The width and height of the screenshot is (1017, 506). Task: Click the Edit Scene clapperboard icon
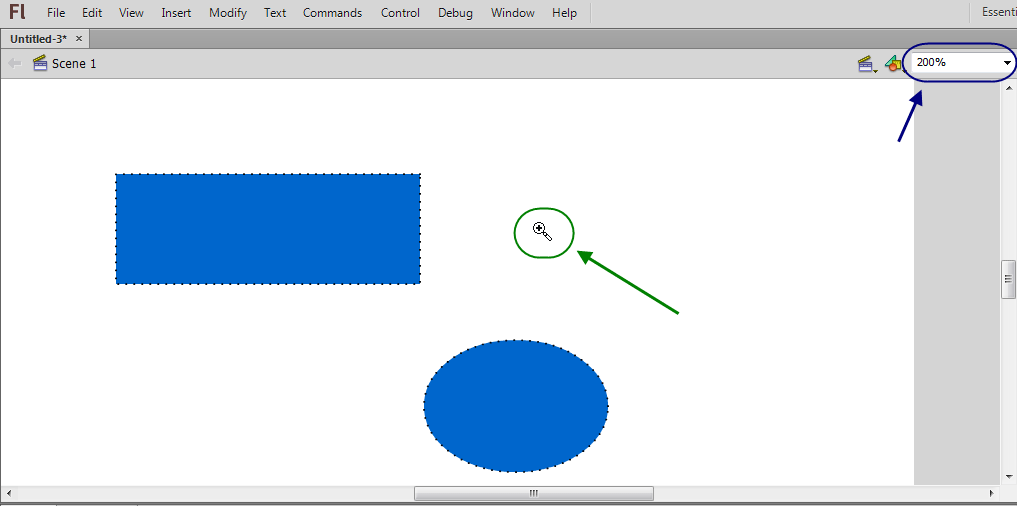(867, 64)
